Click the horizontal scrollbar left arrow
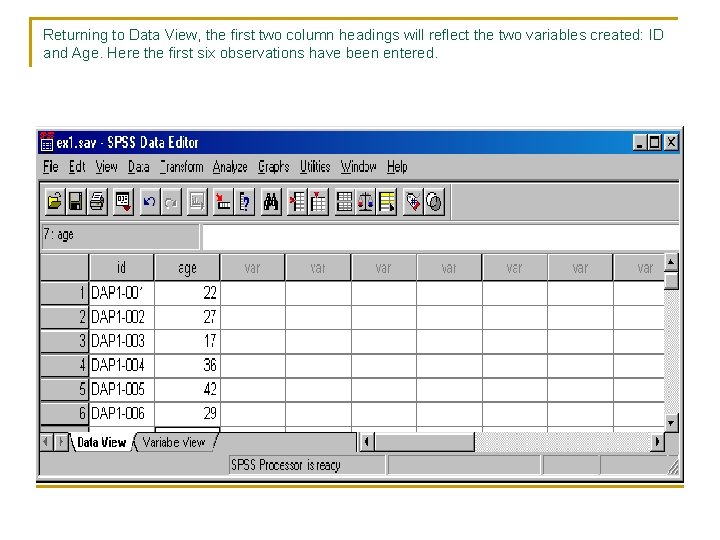Image resolution: width=720 pixels, height=540 pixels. 366,442
